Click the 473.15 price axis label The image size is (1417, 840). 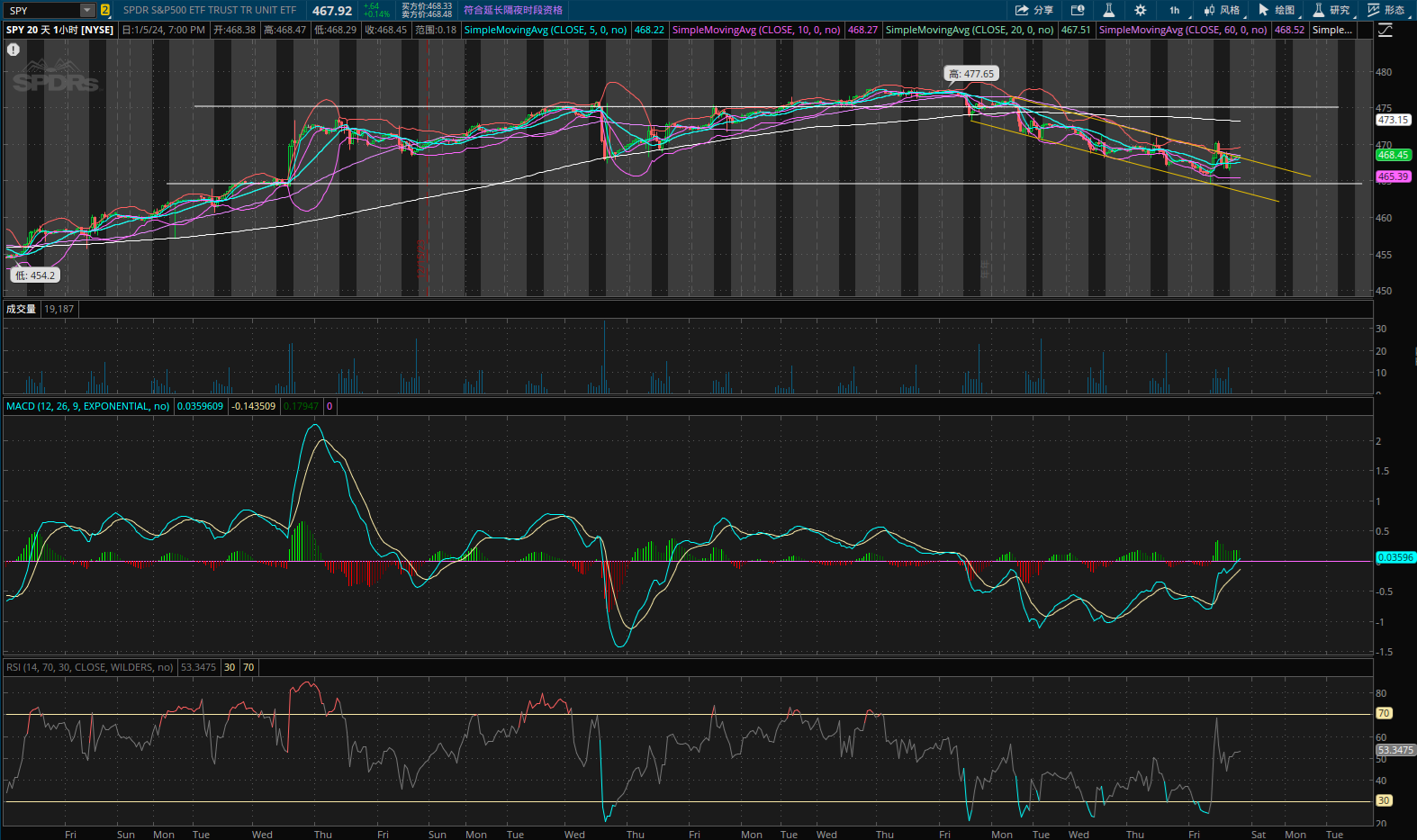pyautogui.click(x=1393, y=120)
